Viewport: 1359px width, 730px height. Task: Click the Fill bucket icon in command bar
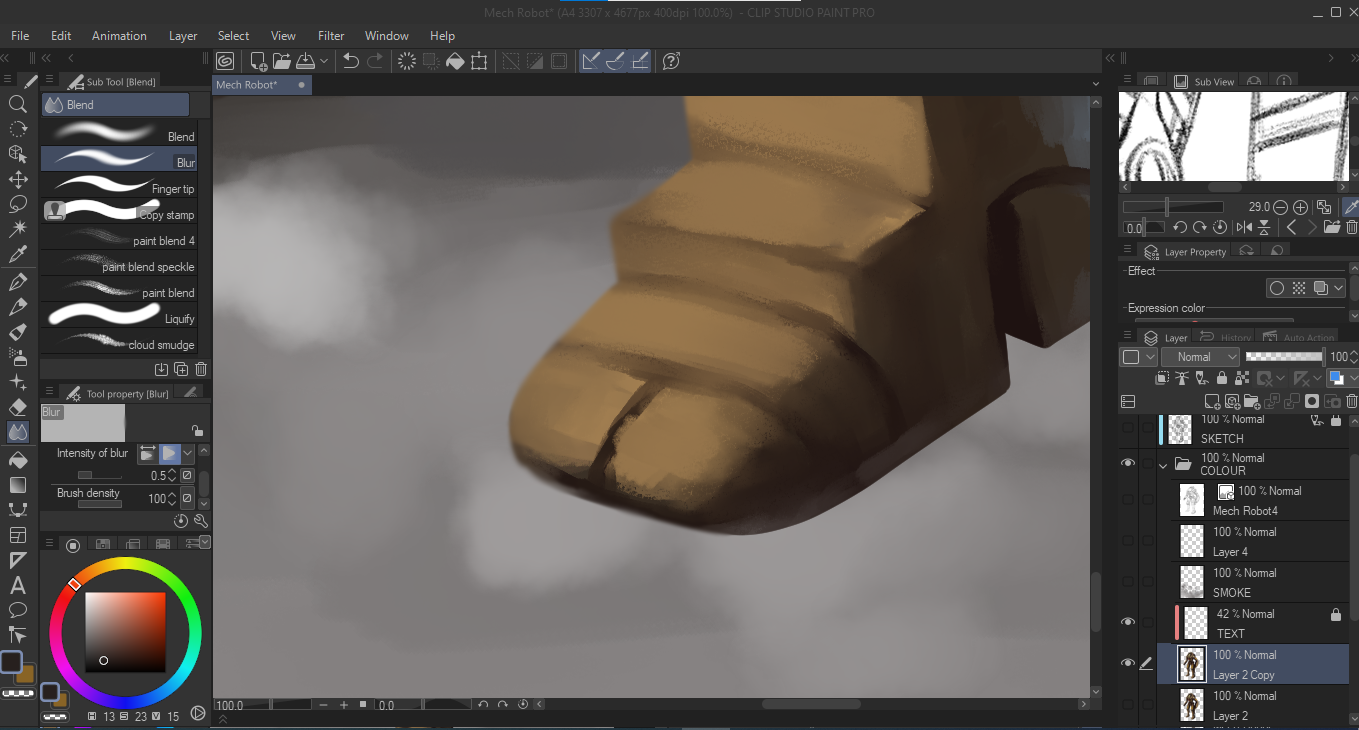click(x=455, y=61)
